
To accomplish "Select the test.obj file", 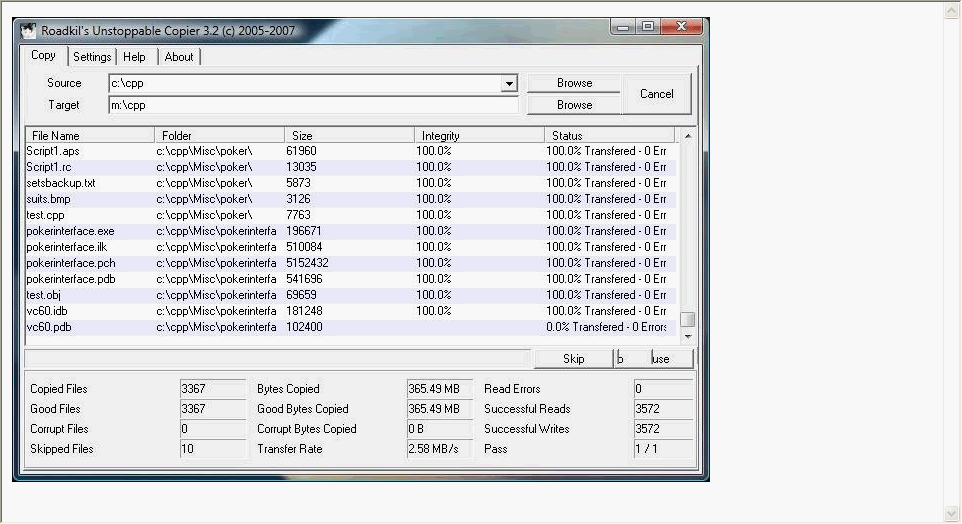I will pos(351,295).
